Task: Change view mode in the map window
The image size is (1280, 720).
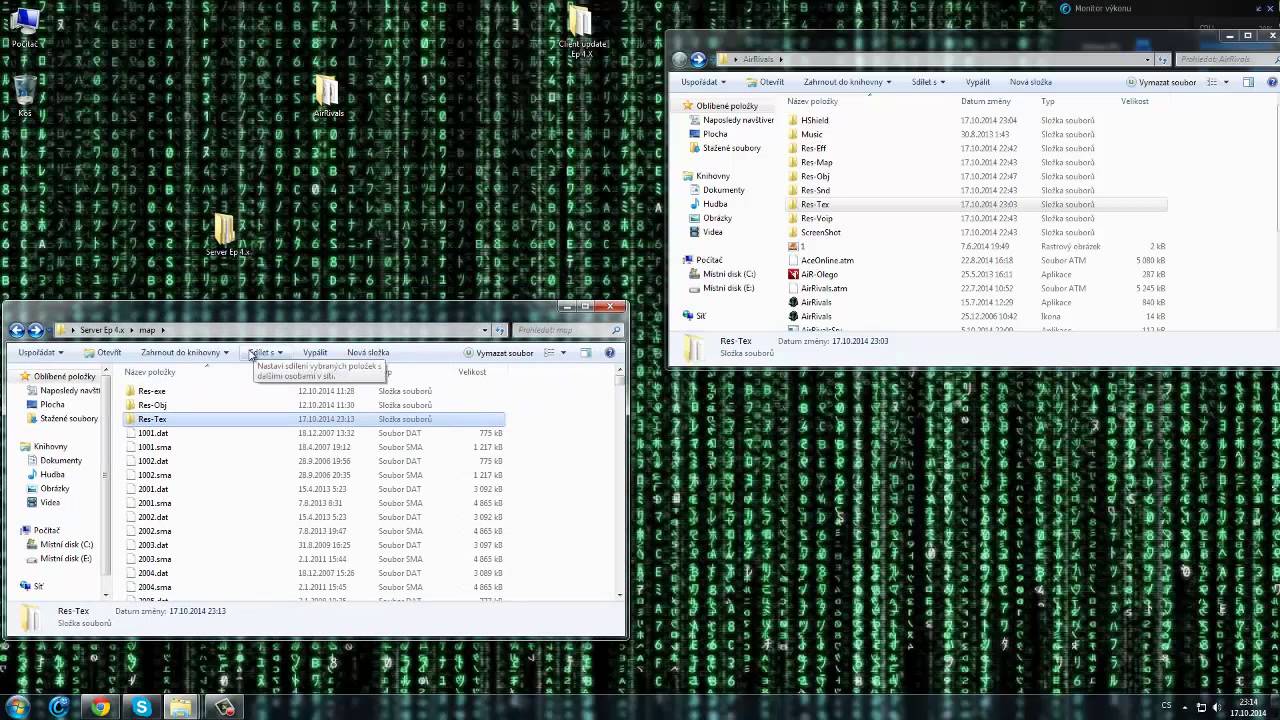Action: pos(549,352)
